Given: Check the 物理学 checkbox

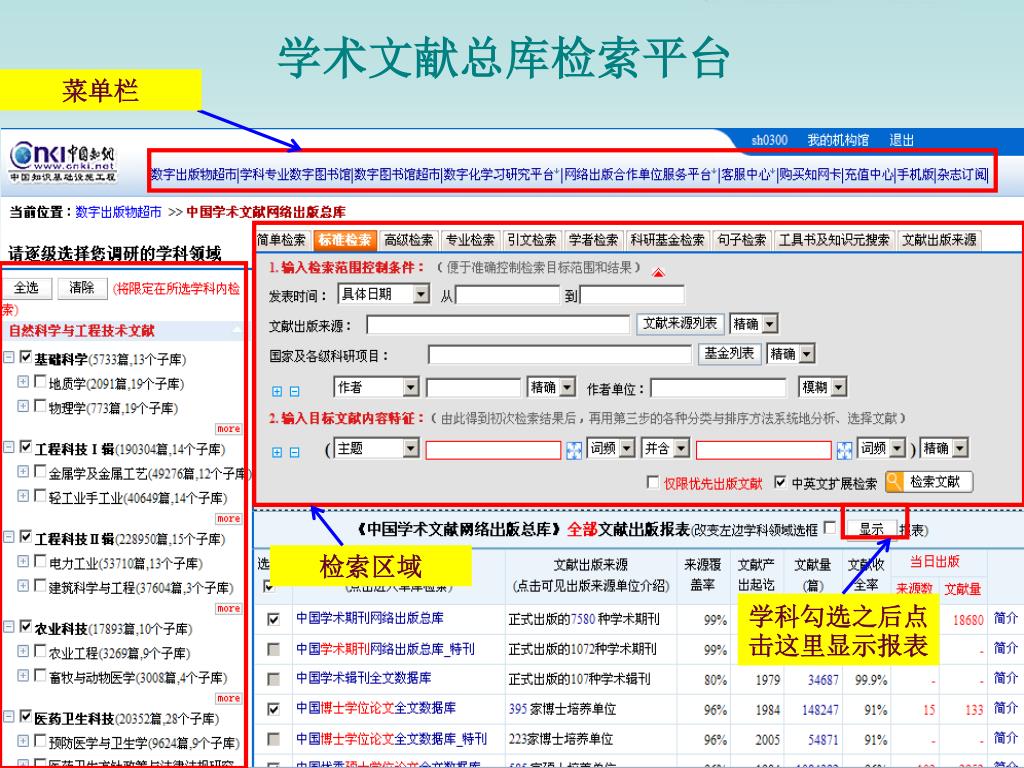Looking at the screenshot, I should tap(40, 406).
